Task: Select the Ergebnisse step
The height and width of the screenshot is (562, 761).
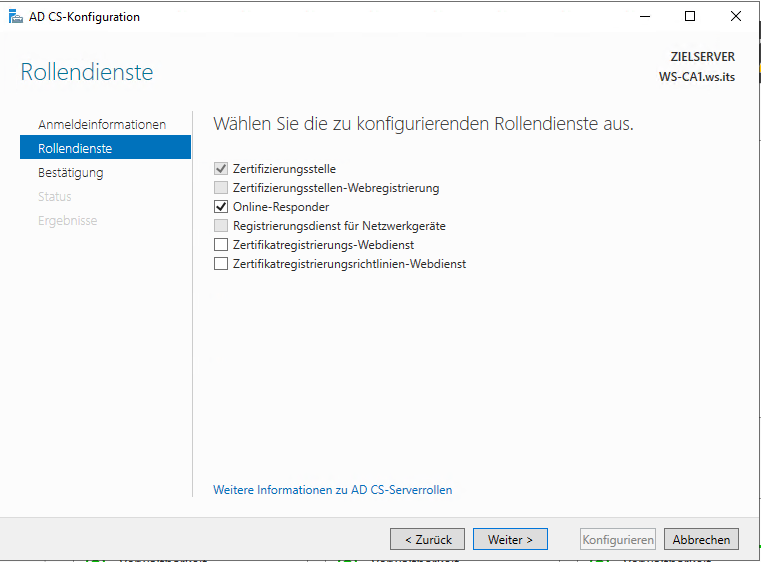Action: (67, 221)
